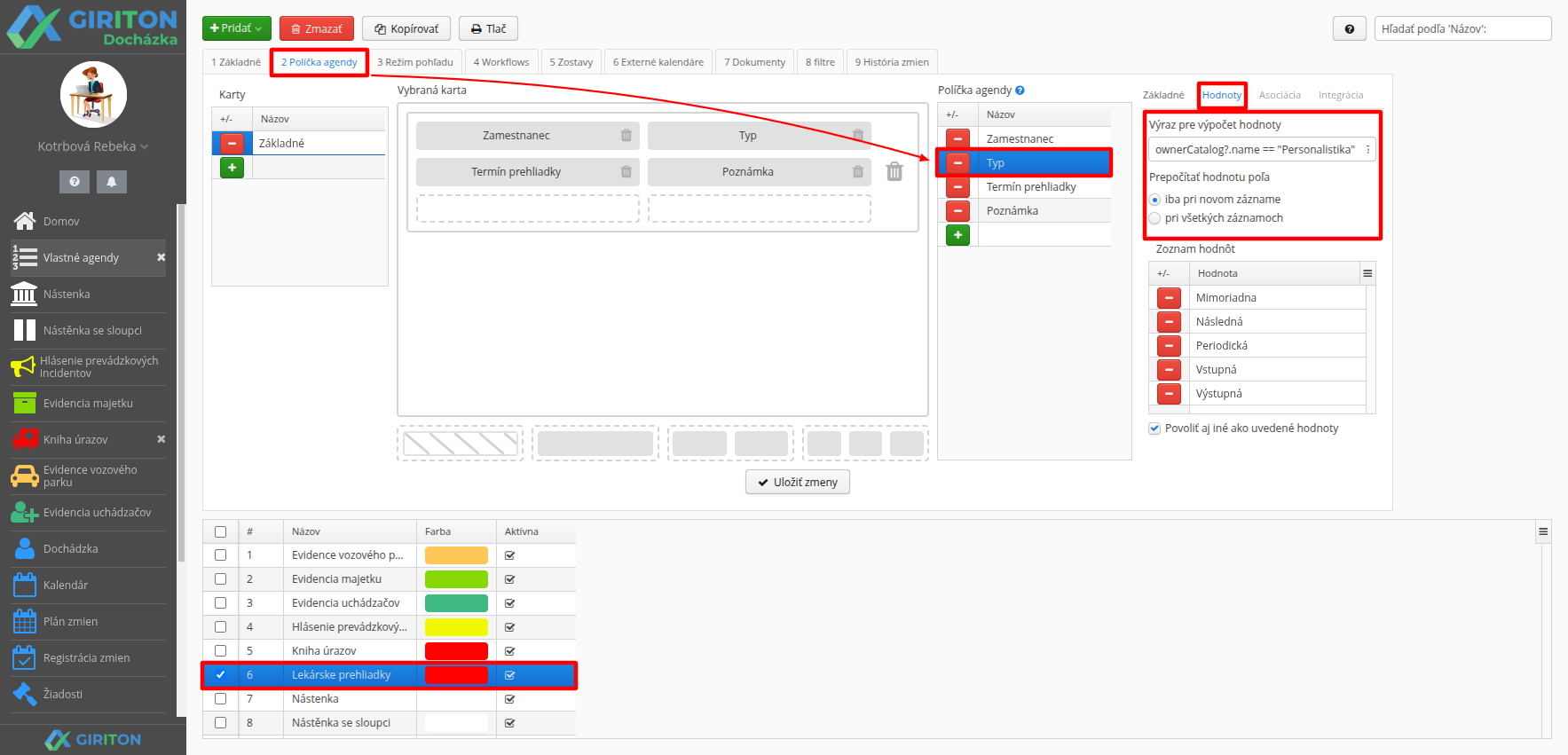Open Evidencia majetku sidebar icon
Viewport: 1568px width, 755px height.
pos(25,403)
